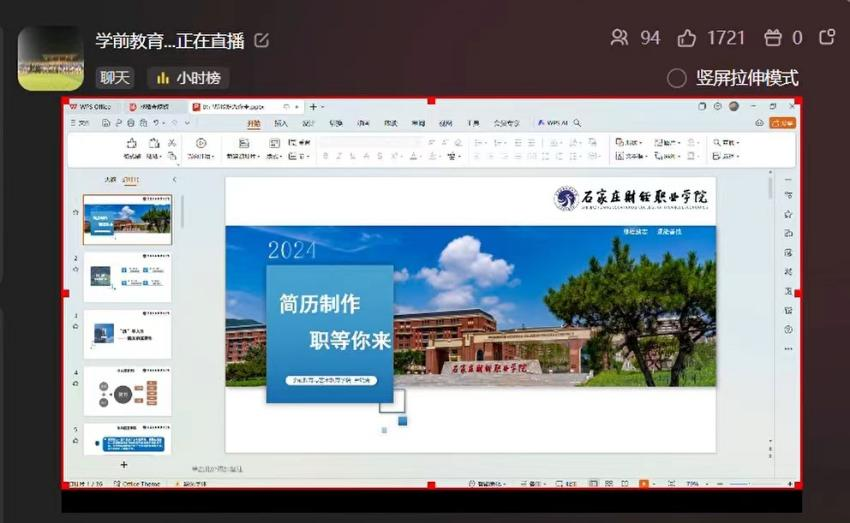Click the add slide plus icon

pos(124,465)
